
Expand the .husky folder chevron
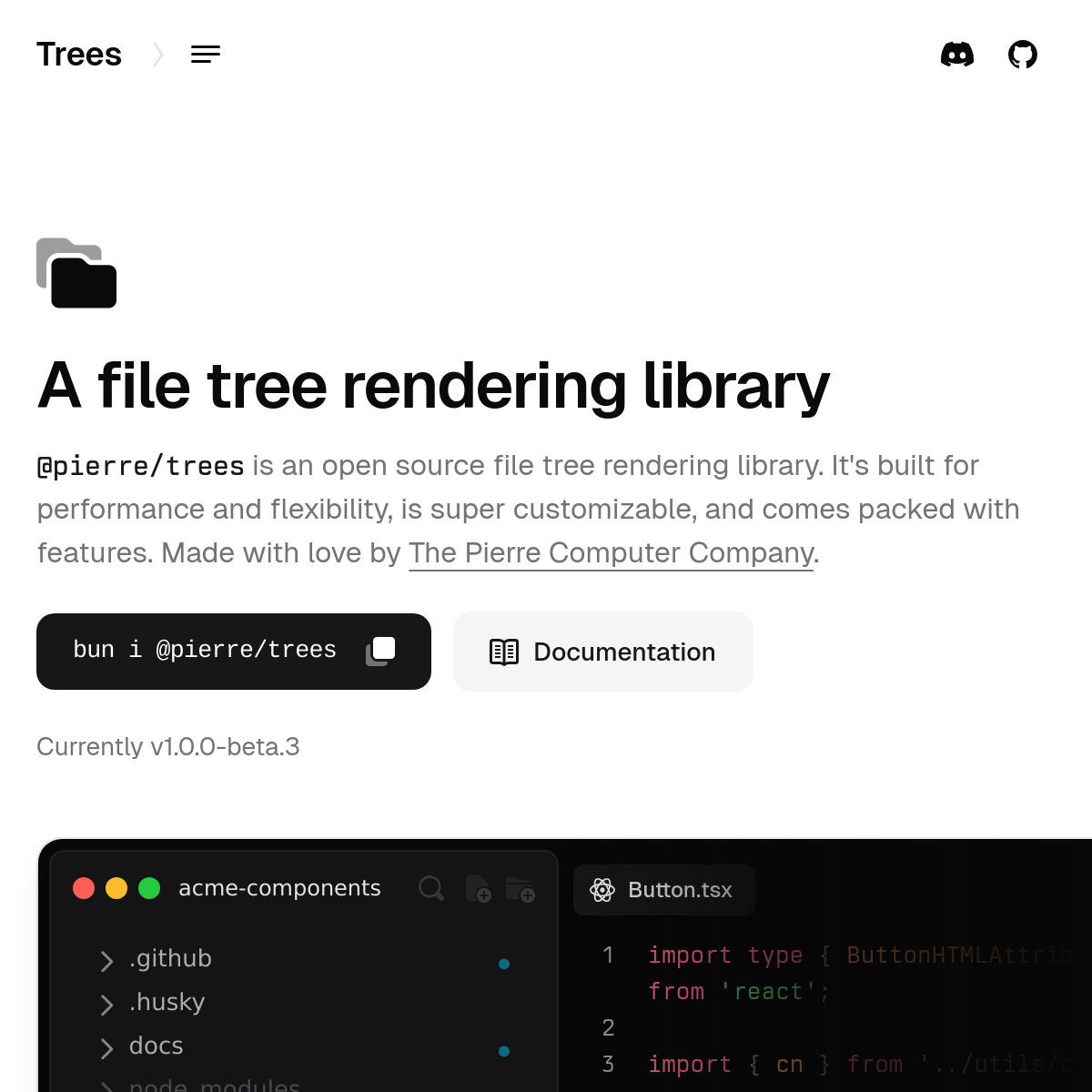coord(106,1005)
